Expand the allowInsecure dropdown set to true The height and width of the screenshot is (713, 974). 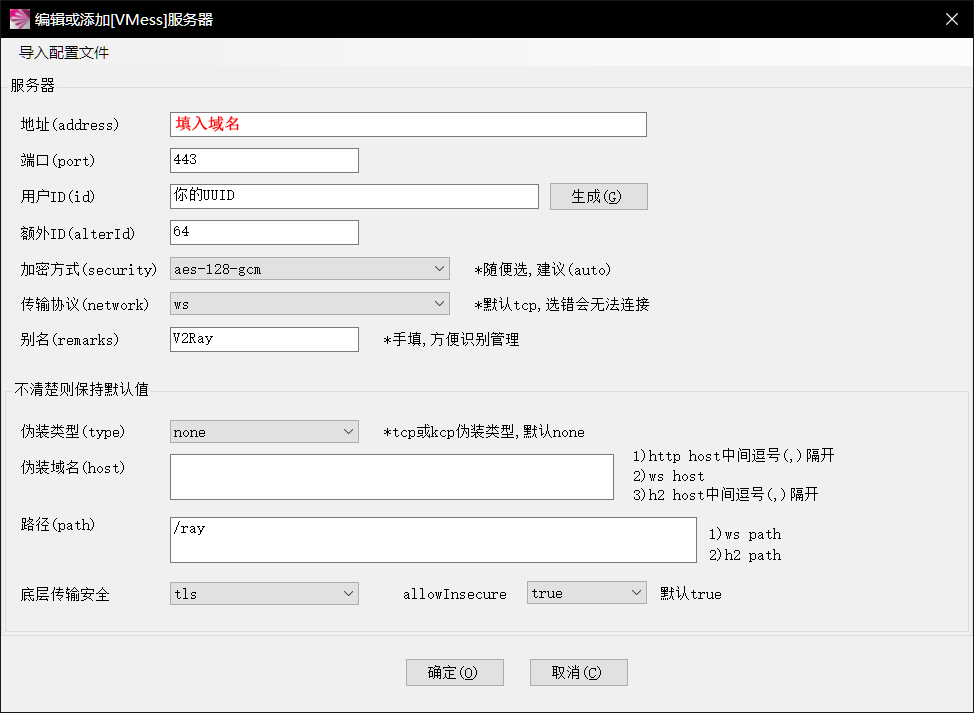[x=587, y=594]
